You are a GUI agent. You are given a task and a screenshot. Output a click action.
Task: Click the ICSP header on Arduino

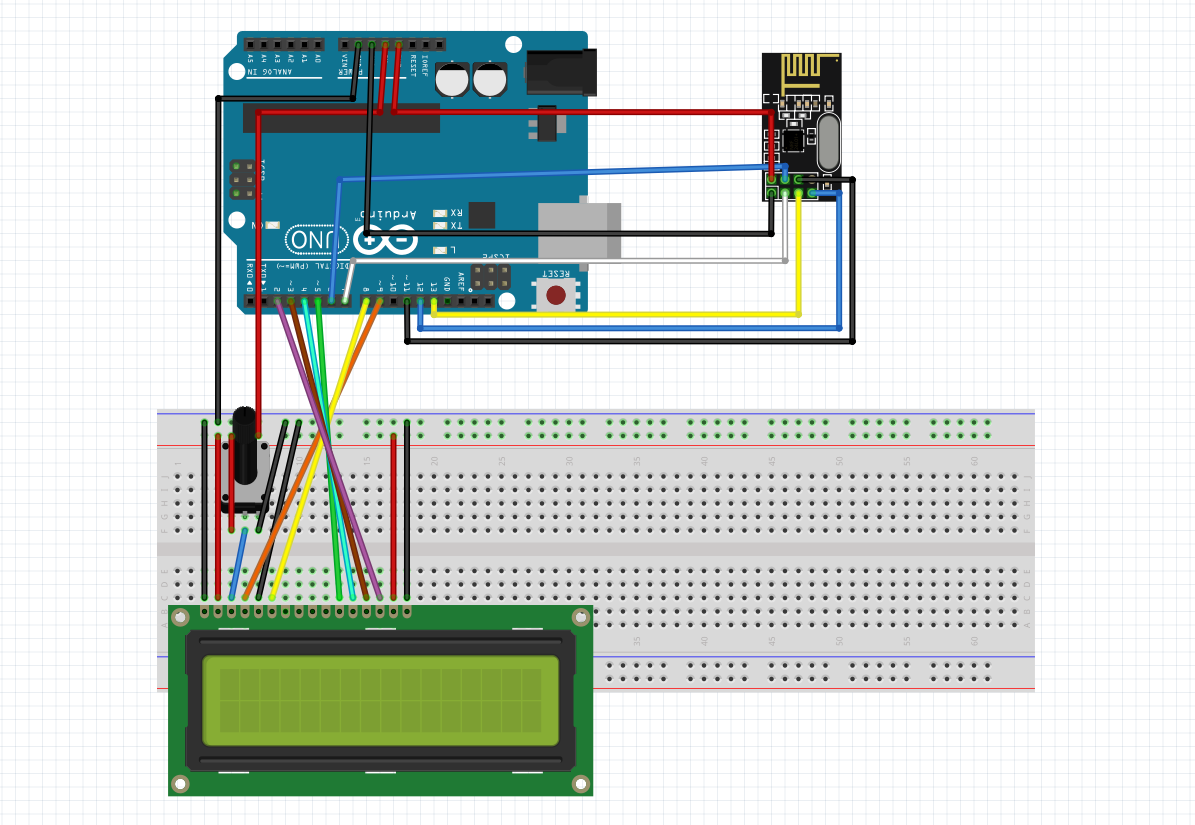tap(490, 276)
